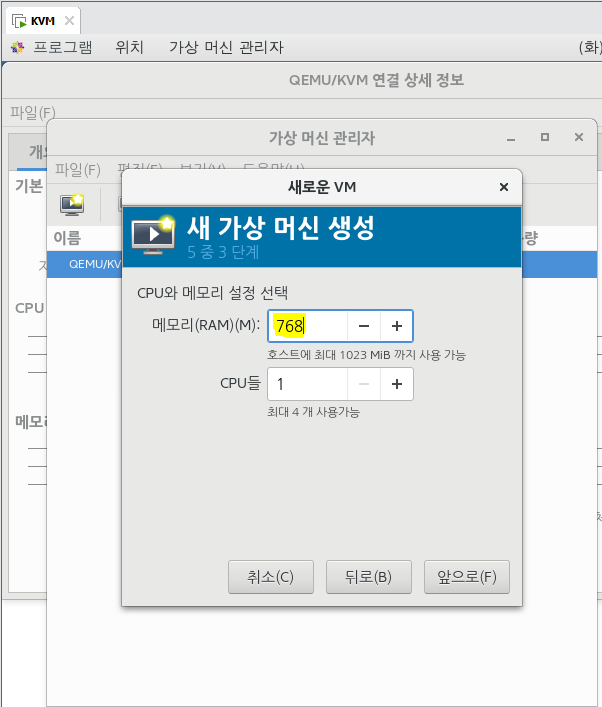Proceed with 앞으로(F) button
Image resolution: width=602 pixels, height=707 pixels.
click(x=467, y=577)
